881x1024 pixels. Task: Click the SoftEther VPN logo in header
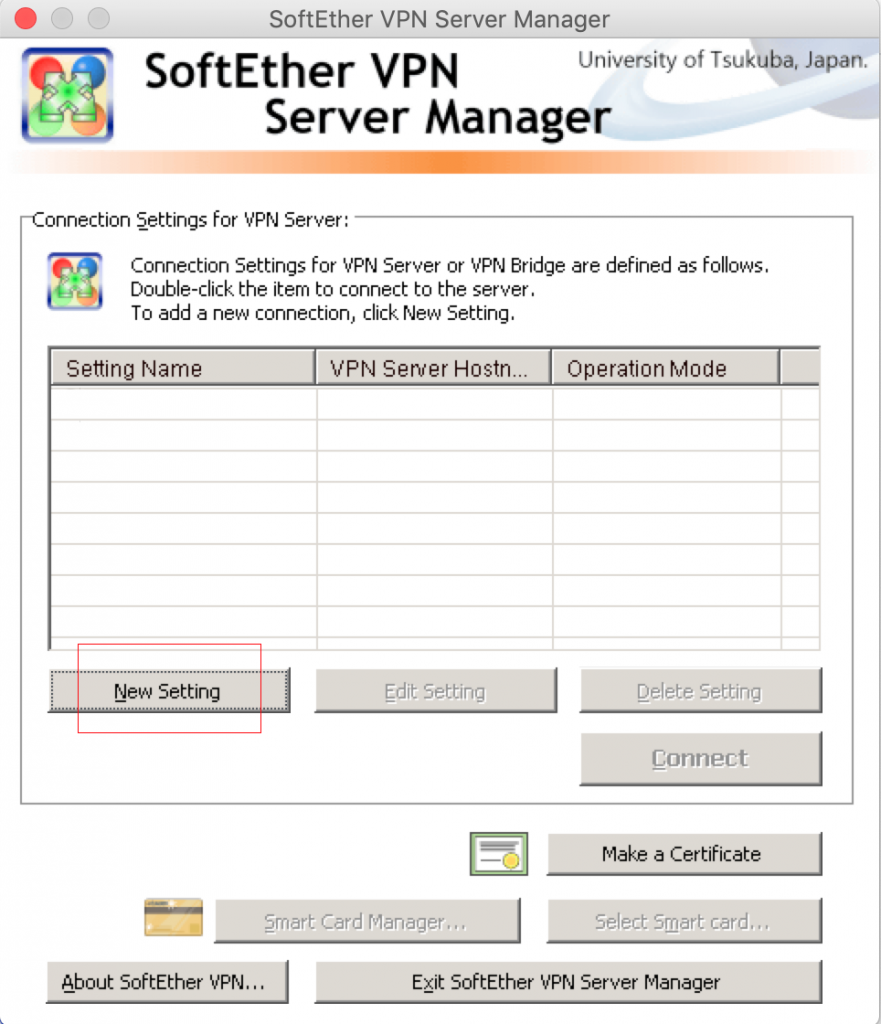click(67, 95)
